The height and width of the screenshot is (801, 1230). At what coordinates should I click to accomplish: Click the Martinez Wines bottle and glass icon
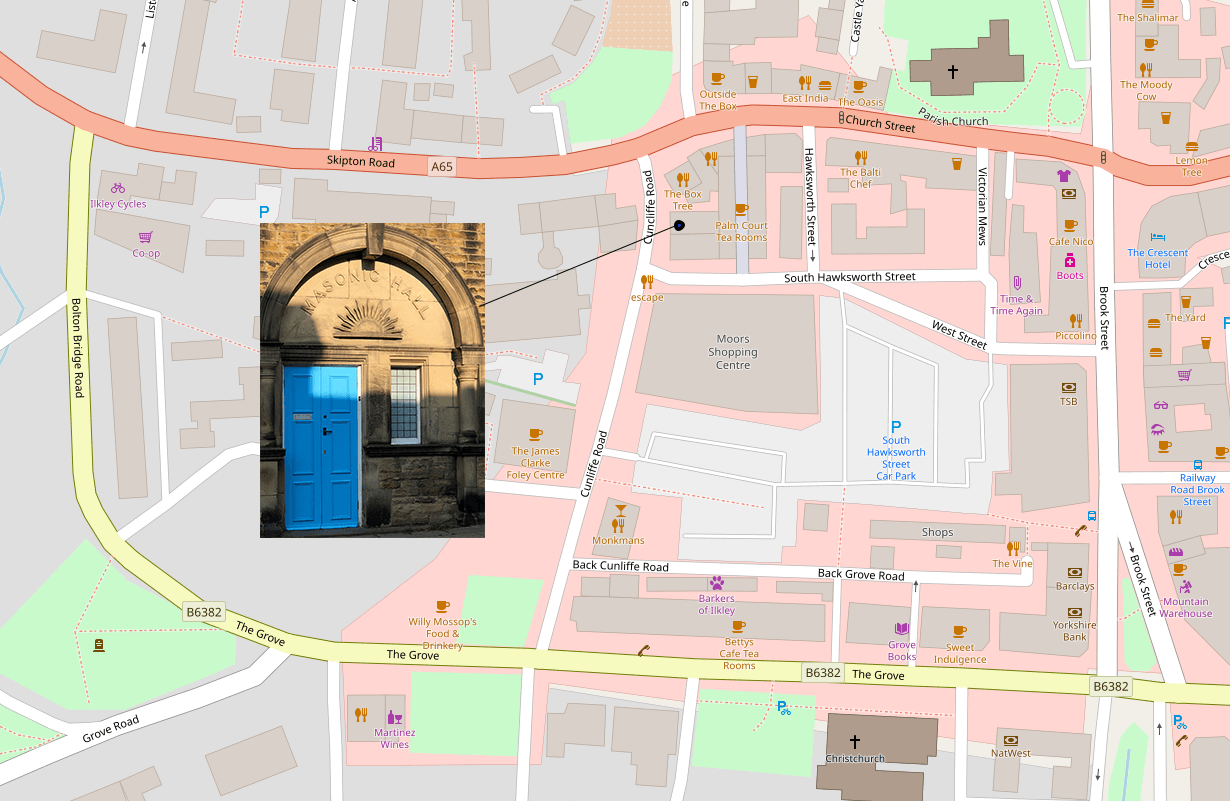tap(395, 717)
